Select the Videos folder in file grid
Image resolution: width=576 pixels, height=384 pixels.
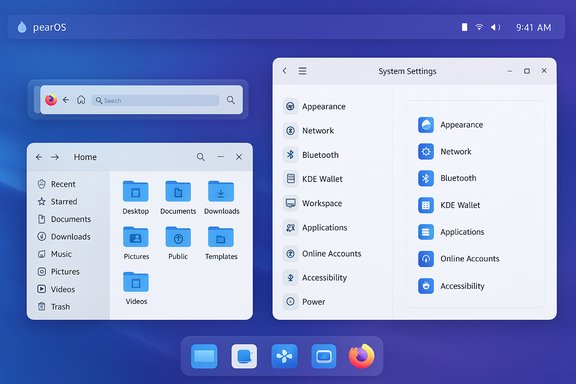click(136, 282)
